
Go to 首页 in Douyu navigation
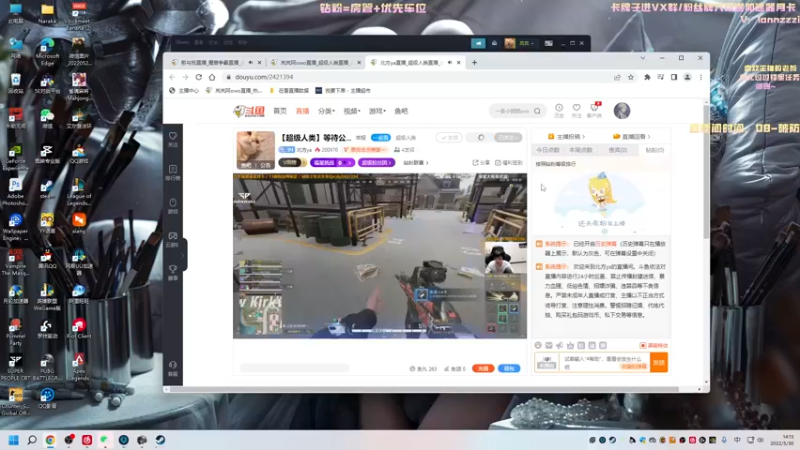[280, 111]
